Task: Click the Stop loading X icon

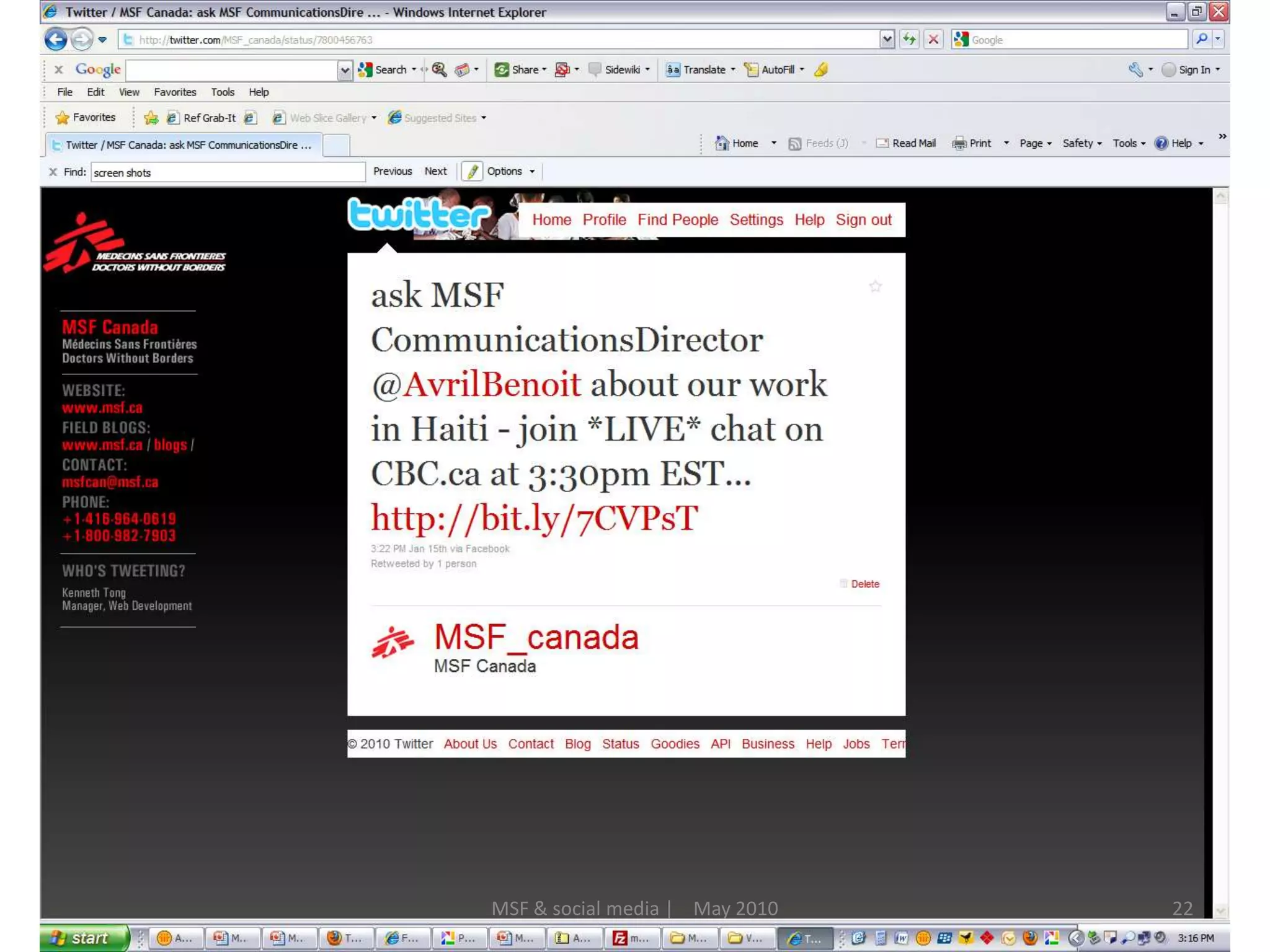Action: pos(933,40)
